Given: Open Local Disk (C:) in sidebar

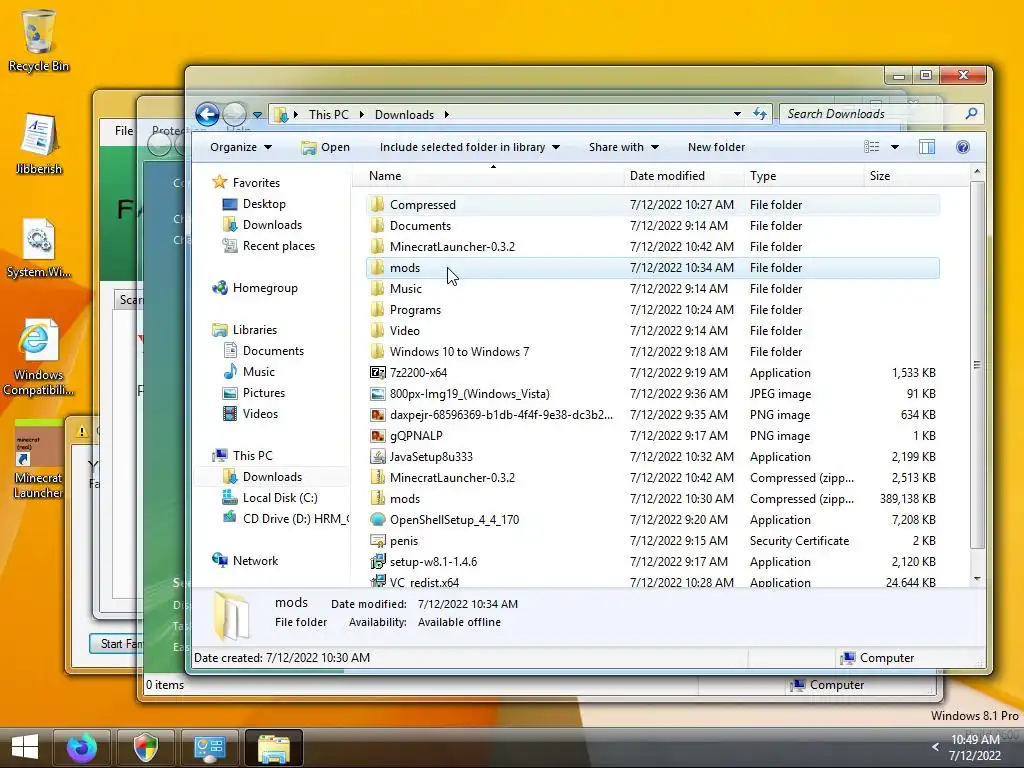Looking at the screenshot, I should point(270,498).
